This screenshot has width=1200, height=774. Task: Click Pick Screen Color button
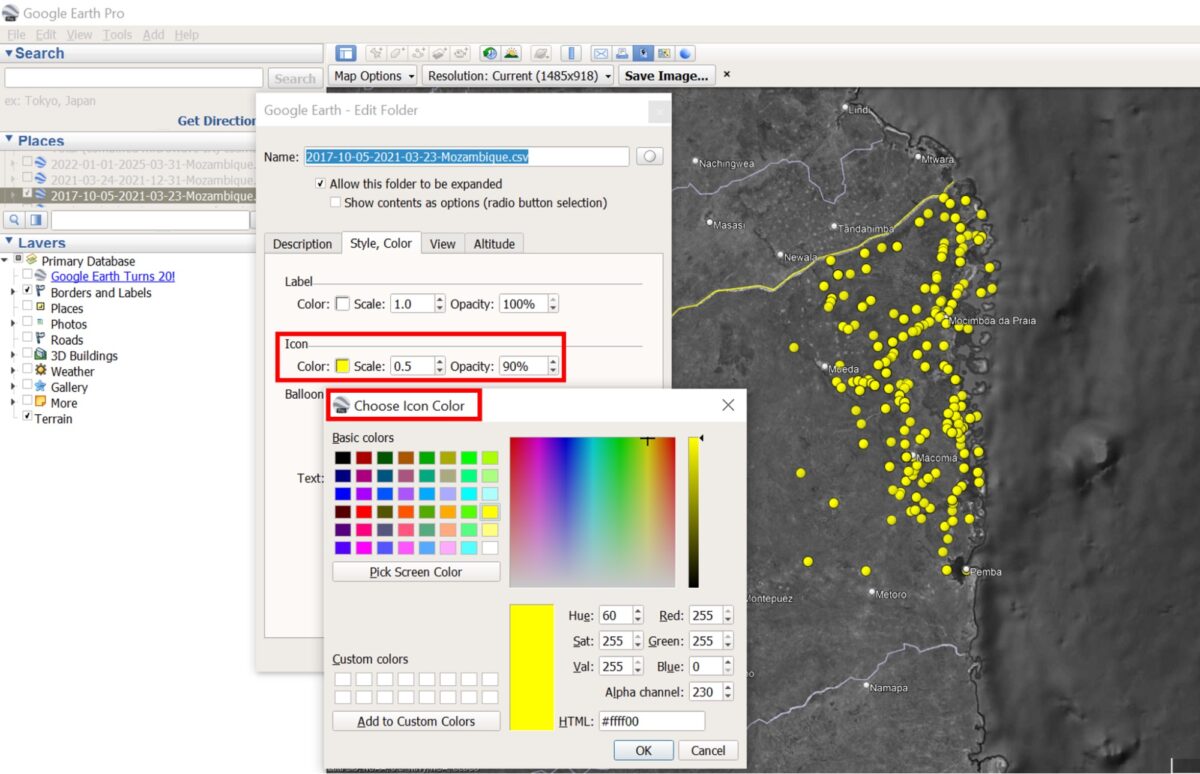click(416, 572)
